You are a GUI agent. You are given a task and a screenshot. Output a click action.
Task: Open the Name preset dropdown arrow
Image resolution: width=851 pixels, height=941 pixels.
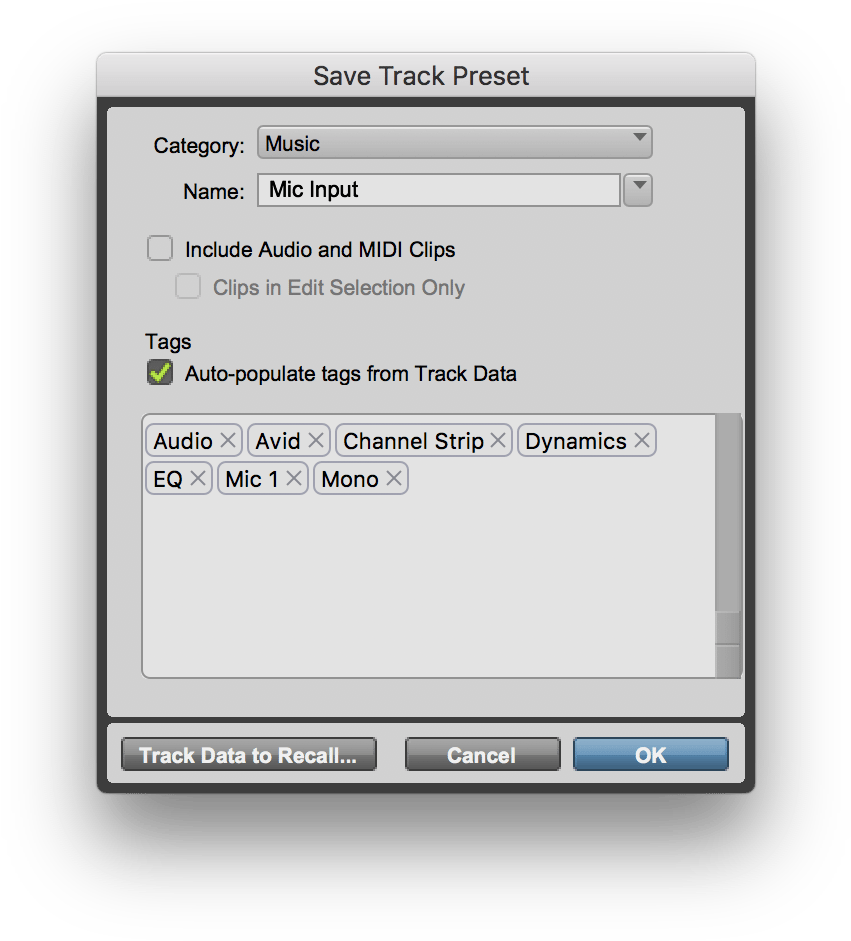pyautogui.click(x=637, y=190)
